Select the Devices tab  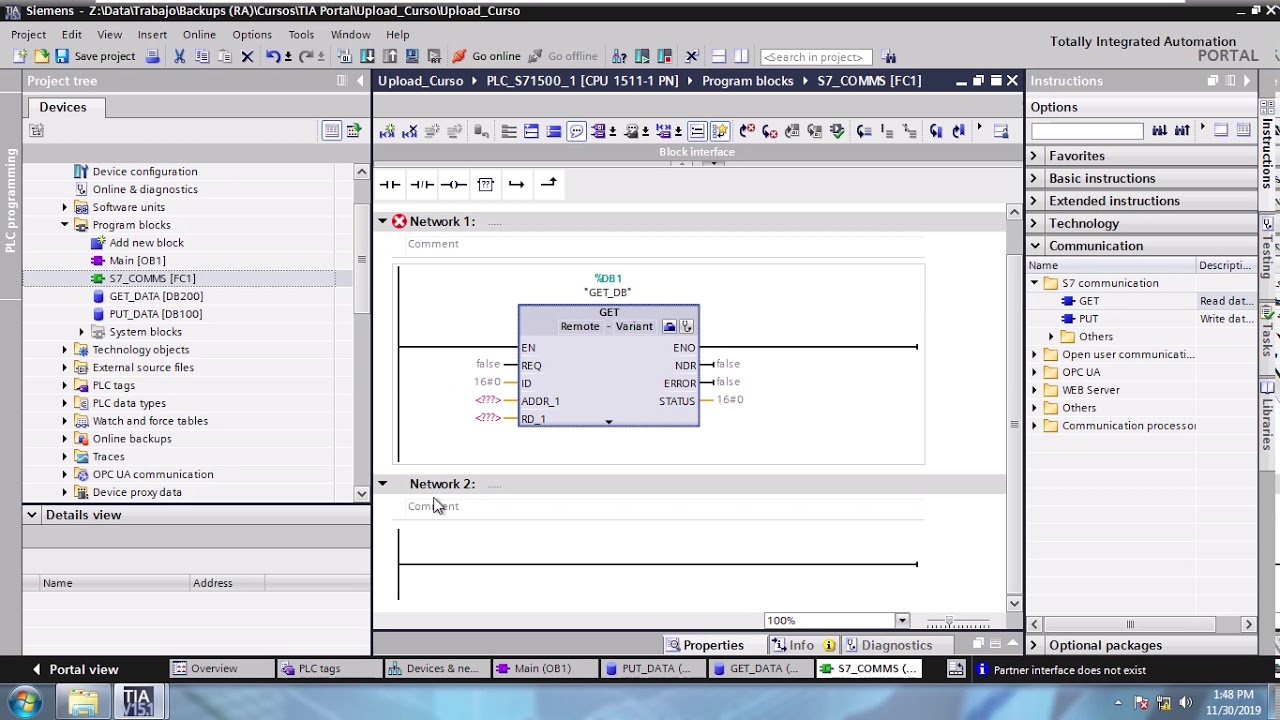tap(63, 107)
